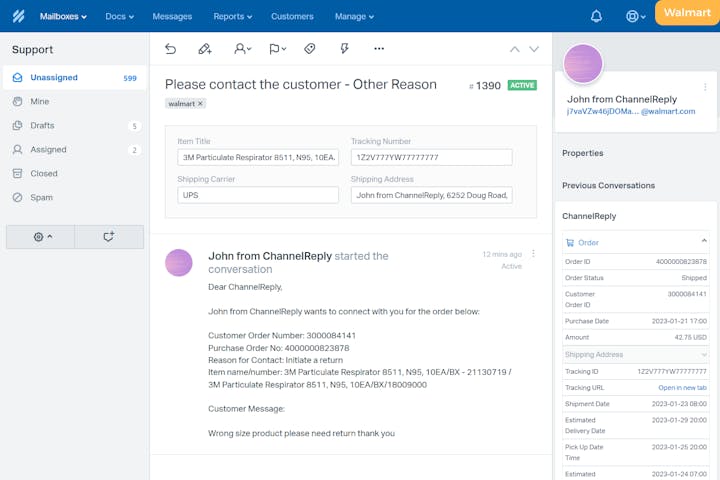Open notifications bell in top bar
This screenshot has width=720, height=480.
pos(597,16)
